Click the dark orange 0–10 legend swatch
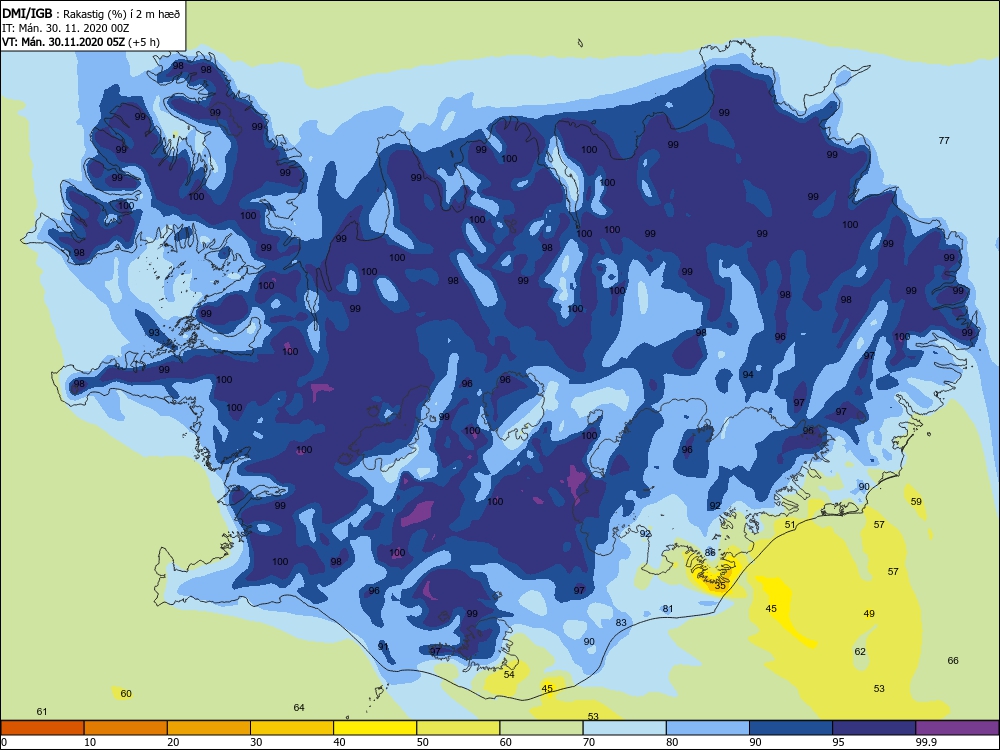Viewport: 1000px width, 750px height. pos(42,728)
